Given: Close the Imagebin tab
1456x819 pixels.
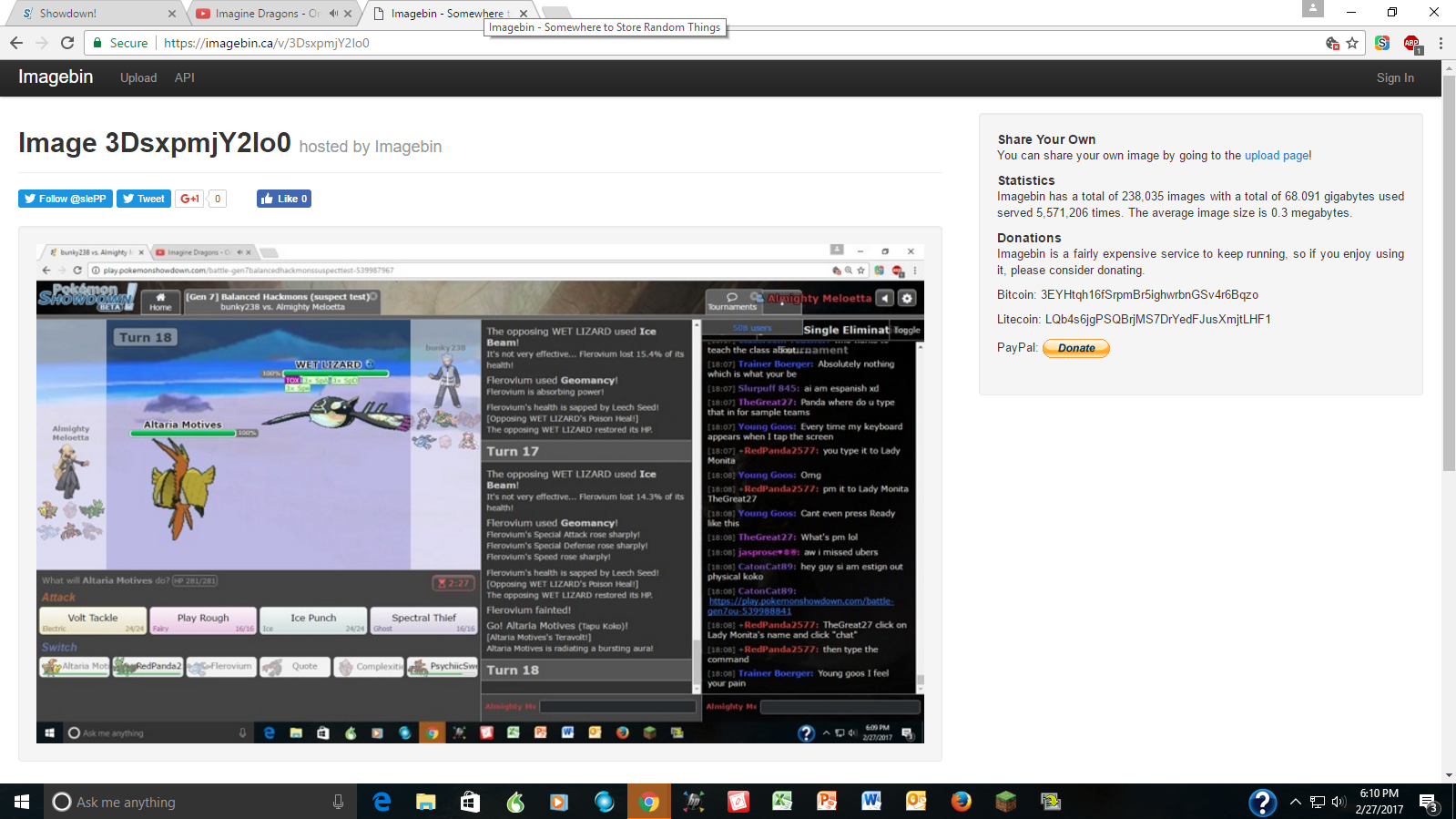Looking at the screenshot, I should click(524, 14).
